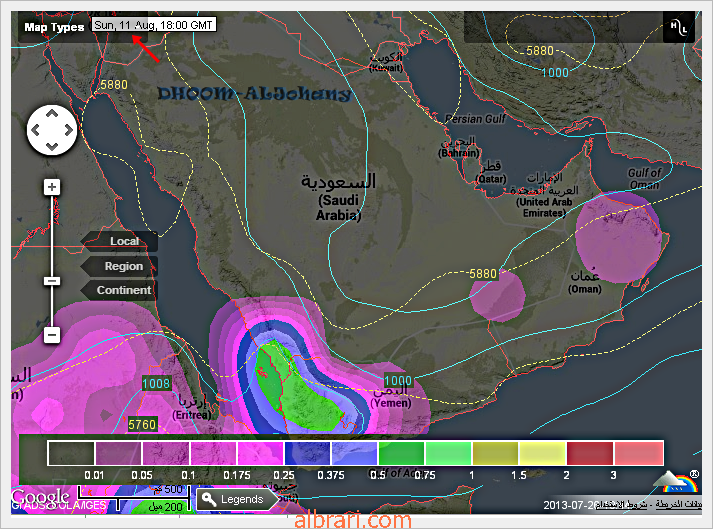Image resolution: width=713 pixels, height=529 pixels.
Task: Toggle the H/L pressure centers icon
Action: coord(678,28)
